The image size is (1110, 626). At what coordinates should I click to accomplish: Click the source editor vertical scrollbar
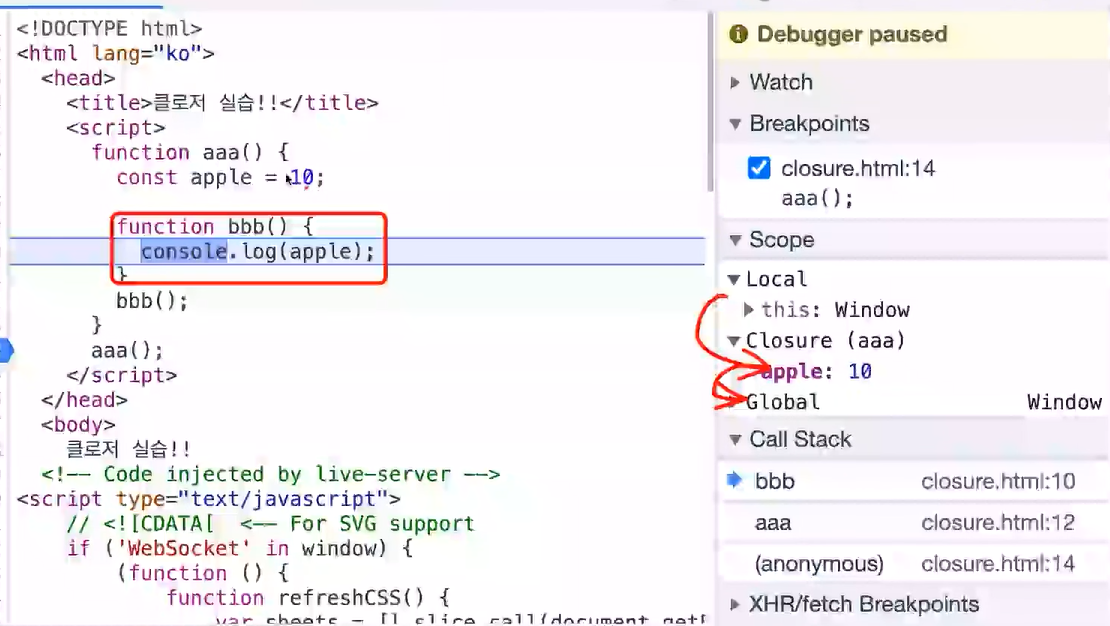[x=710, y=103]
